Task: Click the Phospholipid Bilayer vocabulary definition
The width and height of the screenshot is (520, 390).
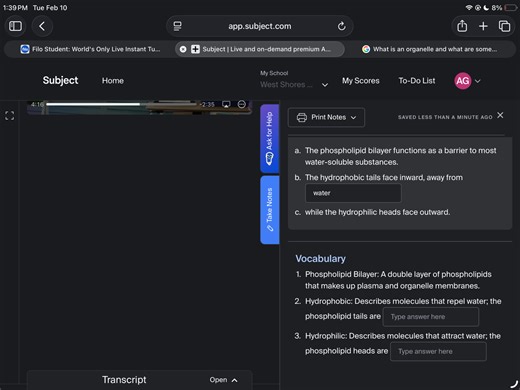Action: tap(398, 280)
